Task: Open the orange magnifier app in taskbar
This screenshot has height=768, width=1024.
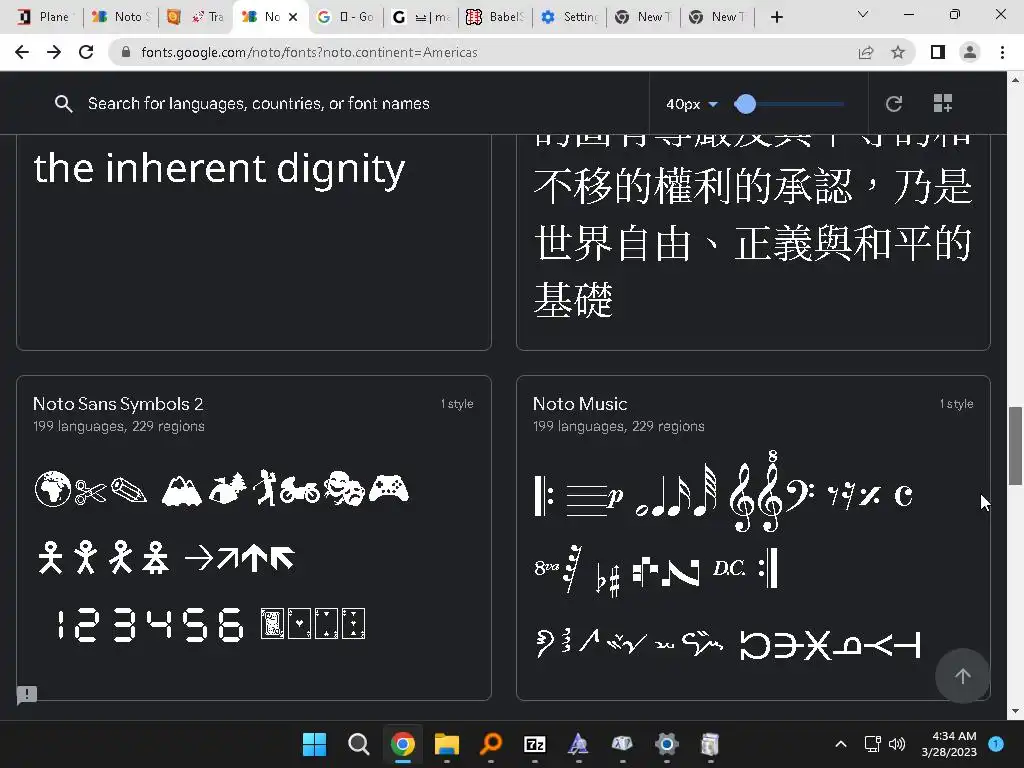Action: [x=491, y=744]
